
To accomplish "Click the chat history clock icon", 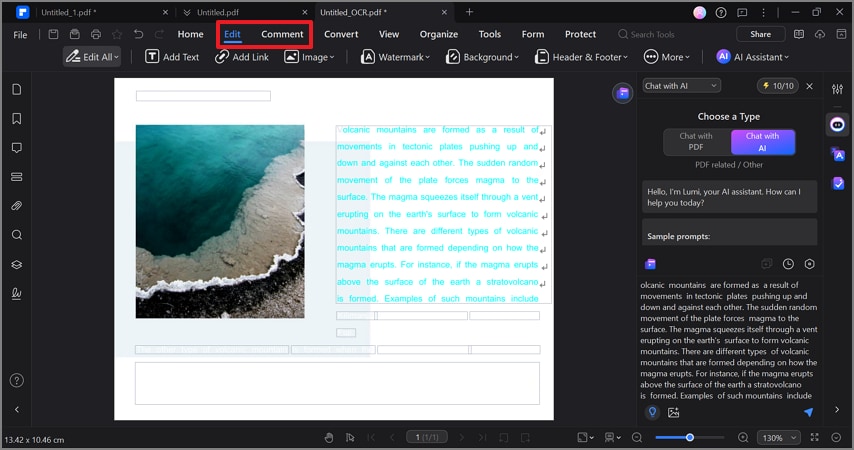I will (788, 264).
